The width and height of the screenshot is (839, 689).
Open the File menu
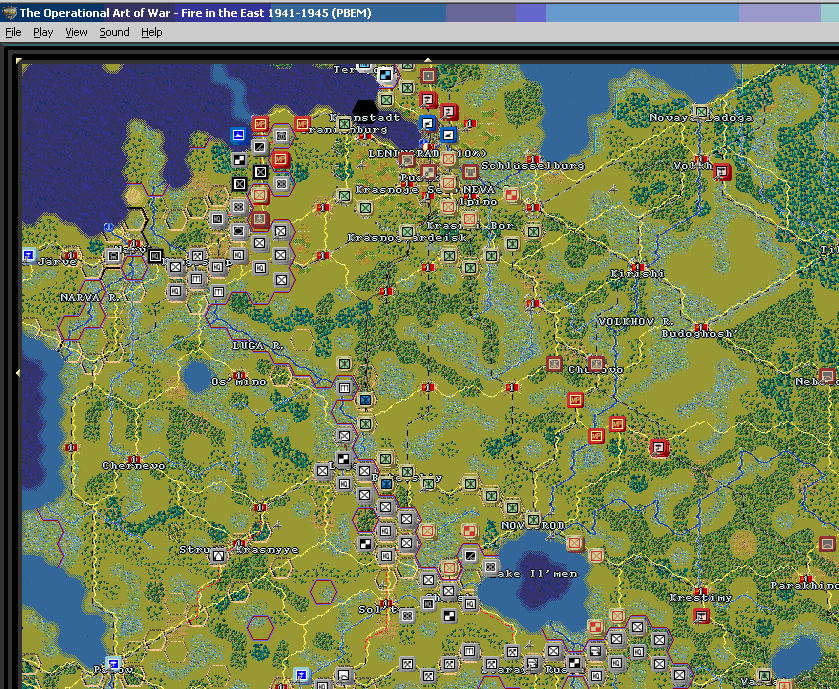[13, 32]
